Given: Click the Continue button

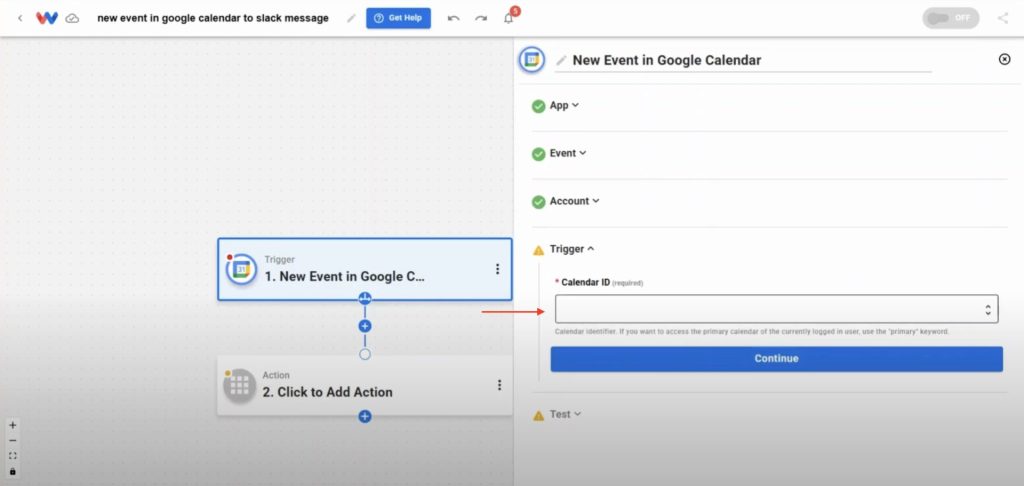Looking at the screenshot, I should click(776, 359).
